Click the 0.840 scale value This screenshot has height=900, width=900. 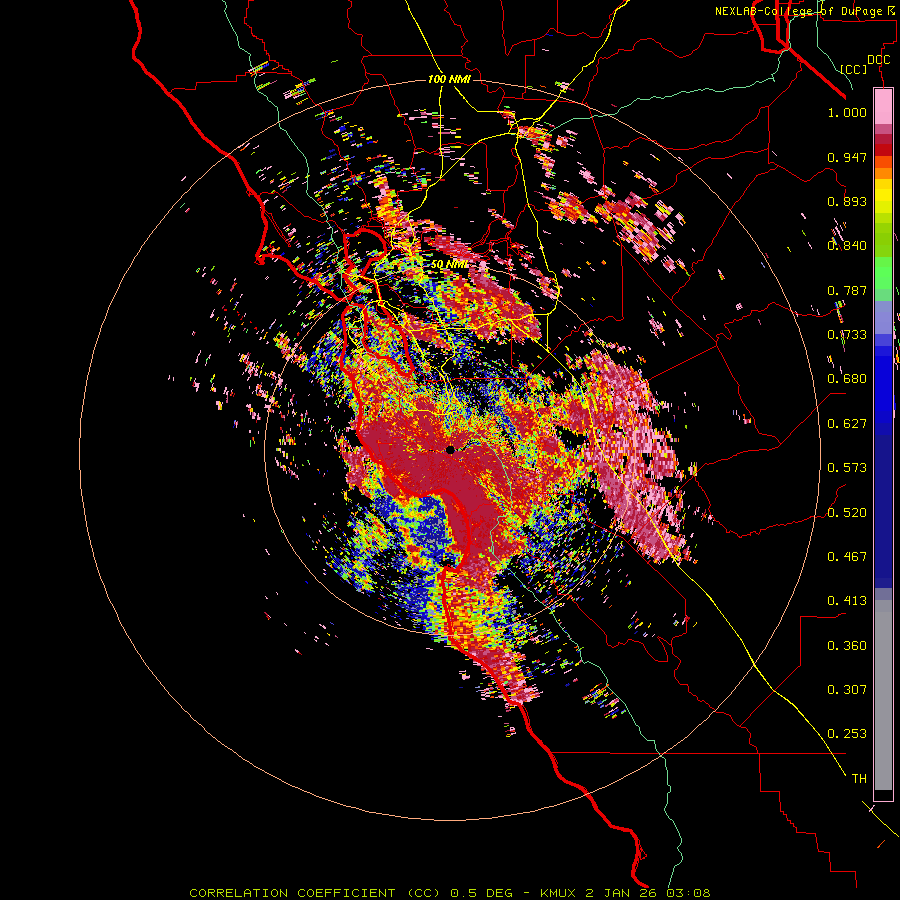[x=847, y=246]
